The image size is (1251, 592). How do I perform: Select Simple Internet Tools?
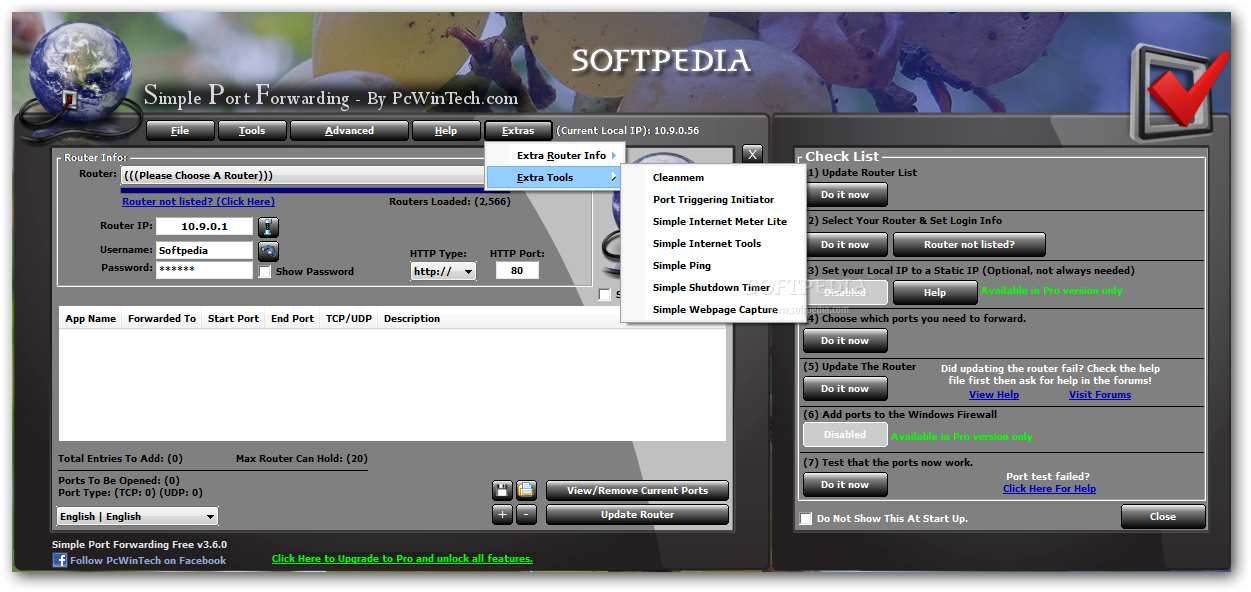pyautogui.click(x=712, y=244)
